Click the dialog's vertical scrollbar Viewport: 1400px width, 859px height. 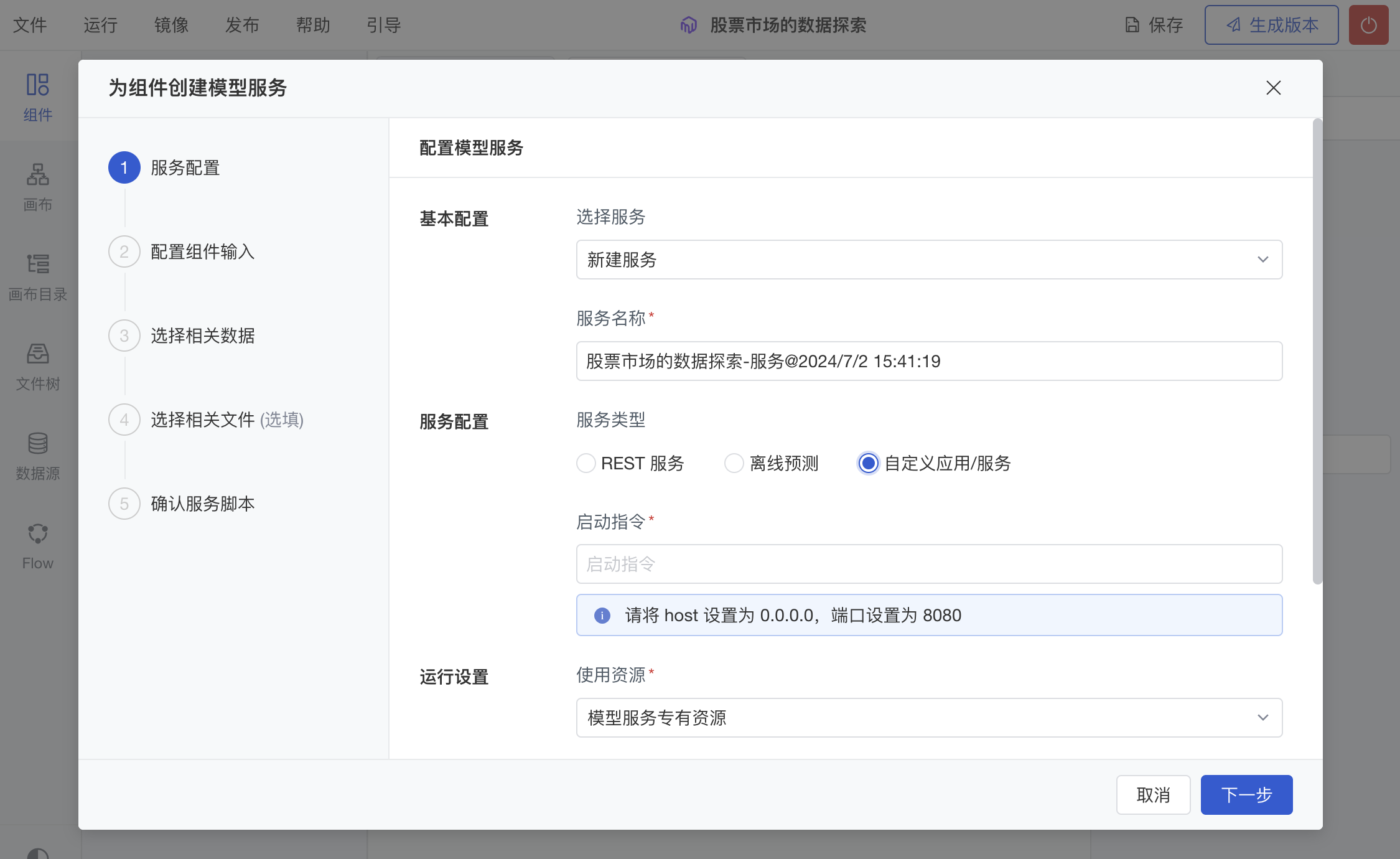click(x=1317, y=352)
